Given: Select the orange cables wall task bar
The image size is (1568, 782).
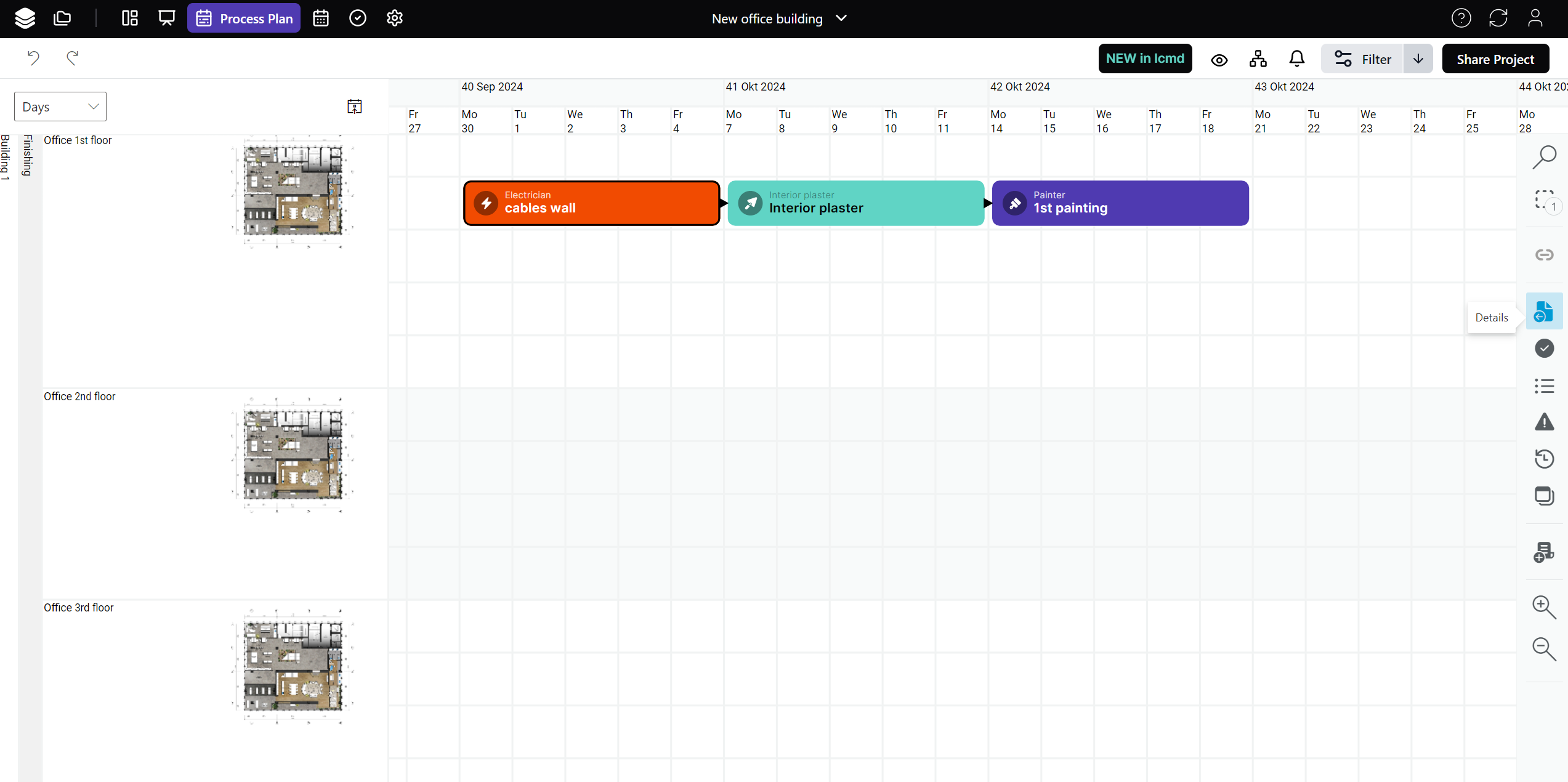Looking at the screenshot, I should [x=591, y=203].
